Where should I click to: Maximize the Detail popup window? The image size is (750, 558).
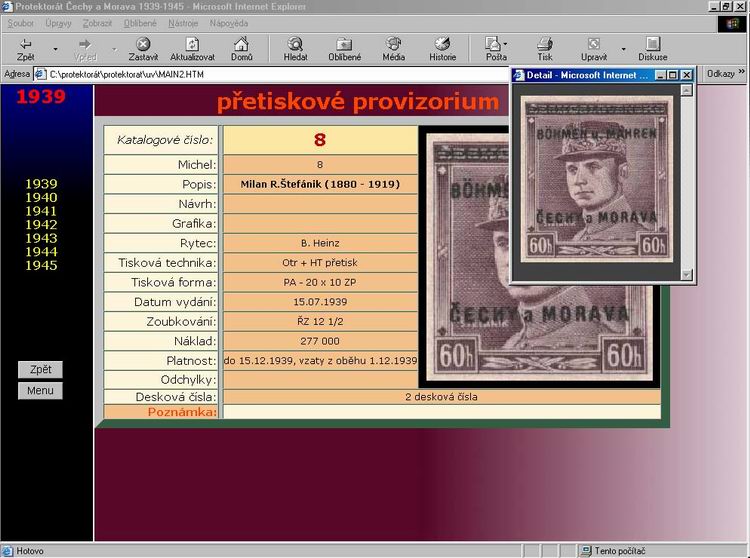click(x=673, y=75)
